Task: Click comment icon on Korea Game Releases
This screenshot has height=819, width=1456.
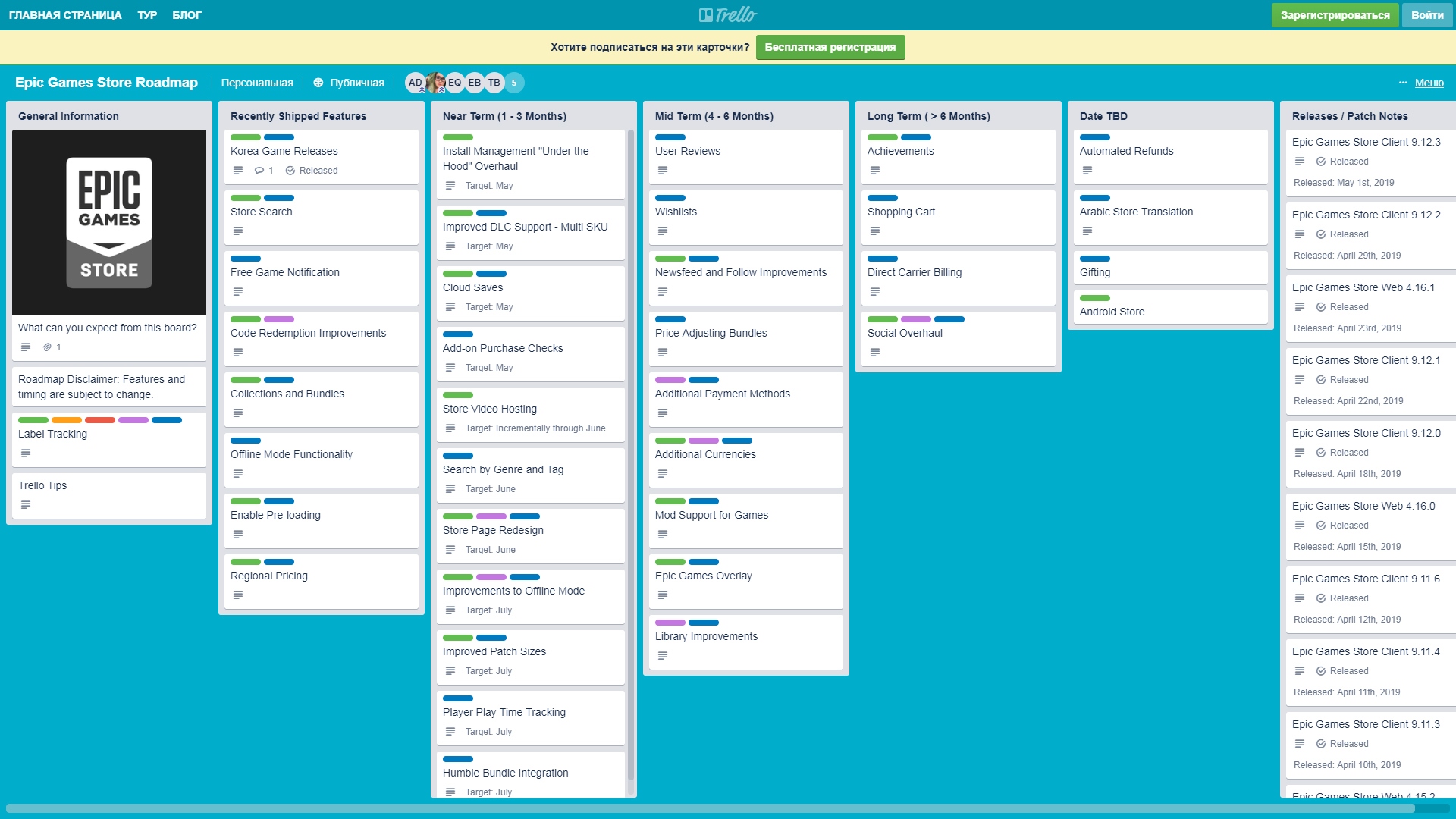Action: 259,171
